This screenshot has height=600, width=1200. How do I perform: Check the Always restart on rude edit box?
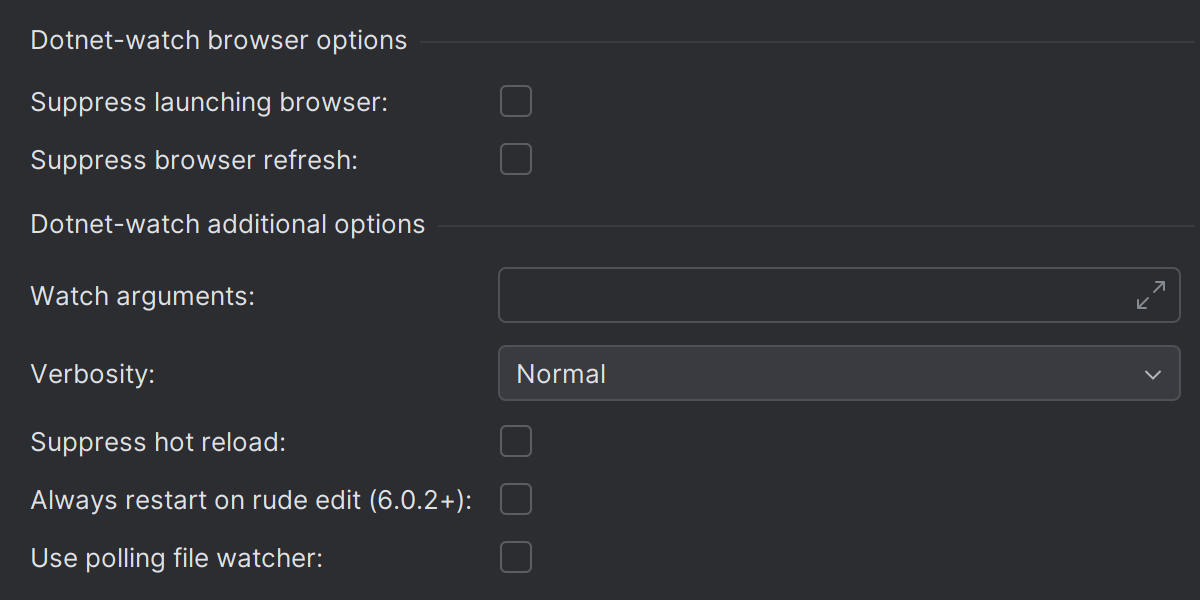tap(516, 500)
